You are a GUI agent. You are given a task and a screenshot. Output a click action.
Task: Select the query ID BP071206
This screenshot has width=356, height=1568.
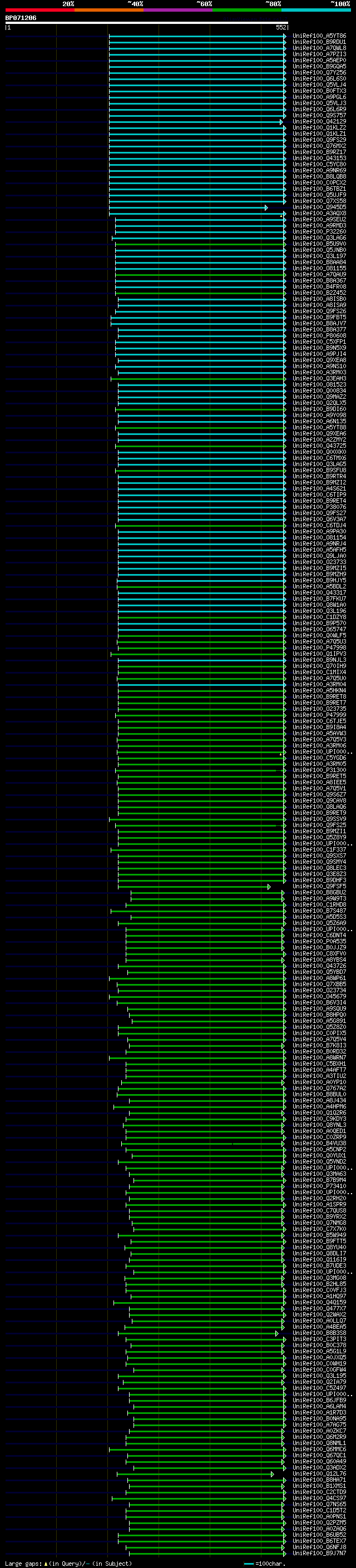pyautogui.click(x=21, y=18)
